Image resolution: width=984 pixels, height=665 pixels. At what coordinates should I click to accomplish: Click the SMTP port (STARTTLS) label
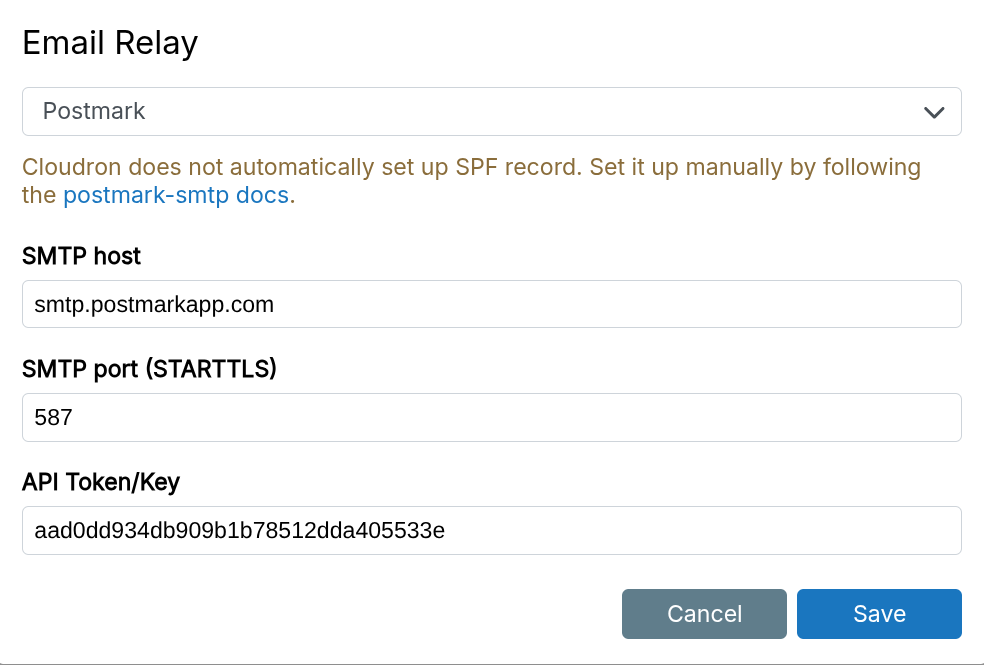pyautogui.click(x=149, y=369)
